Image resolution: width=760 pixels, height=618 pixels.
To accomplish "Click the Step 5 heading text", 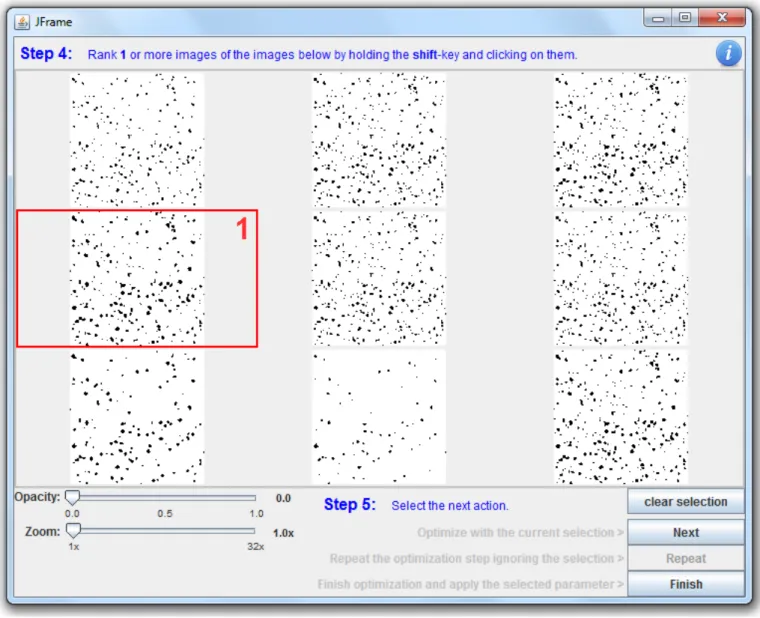I will coord(349,505).
